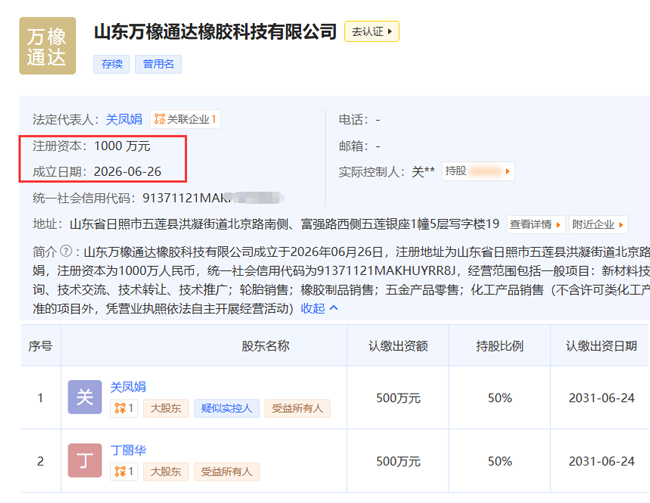Viewport: 650px width, 503px height.
Task: Click the 认缴出资日期 column header
Action: point(601,346)
